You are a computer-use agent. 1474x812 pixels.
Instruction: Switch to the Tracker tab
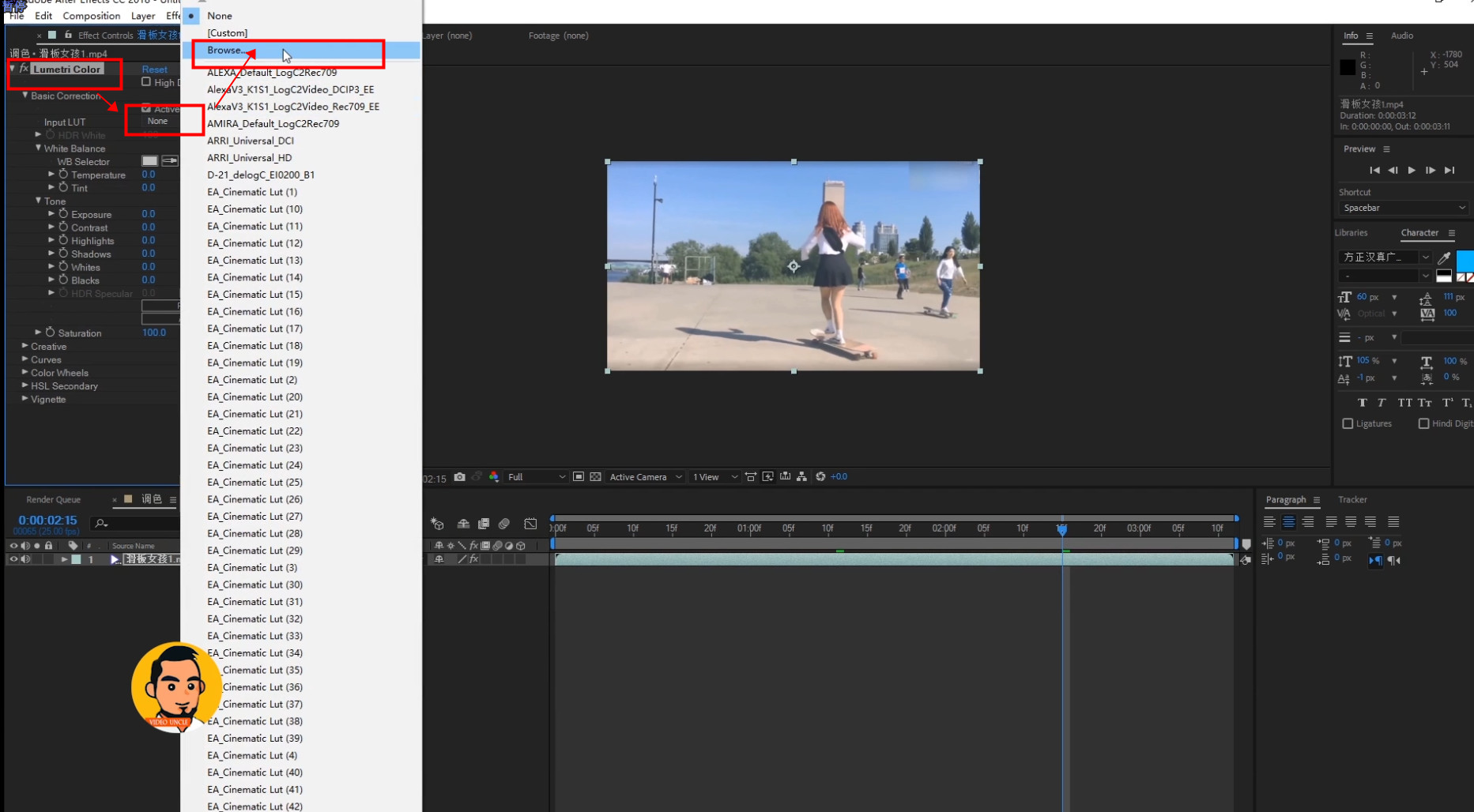[x=1352, y=499]
